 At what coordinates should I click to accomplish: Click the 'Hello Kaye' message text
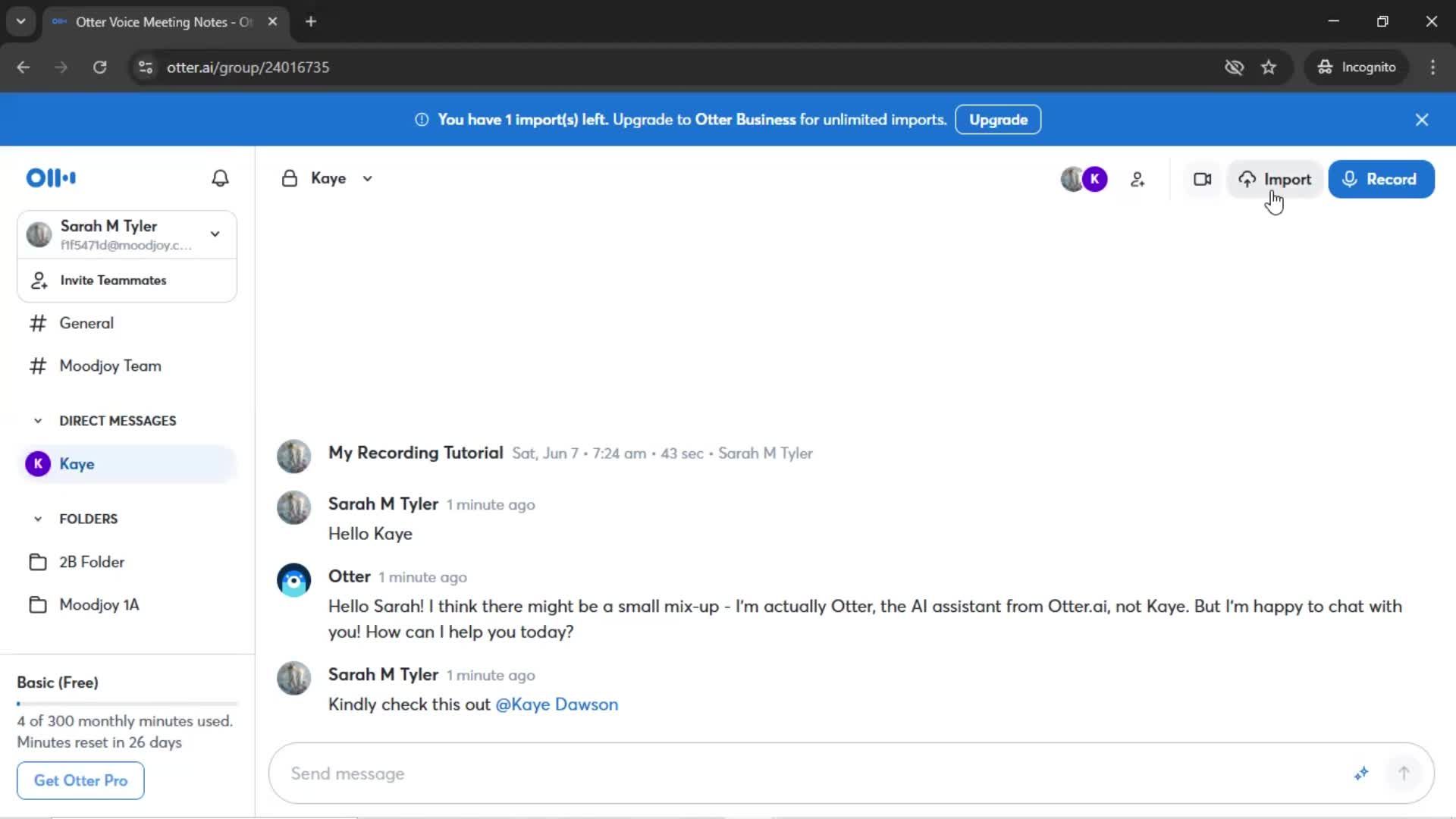click(370, 534)
